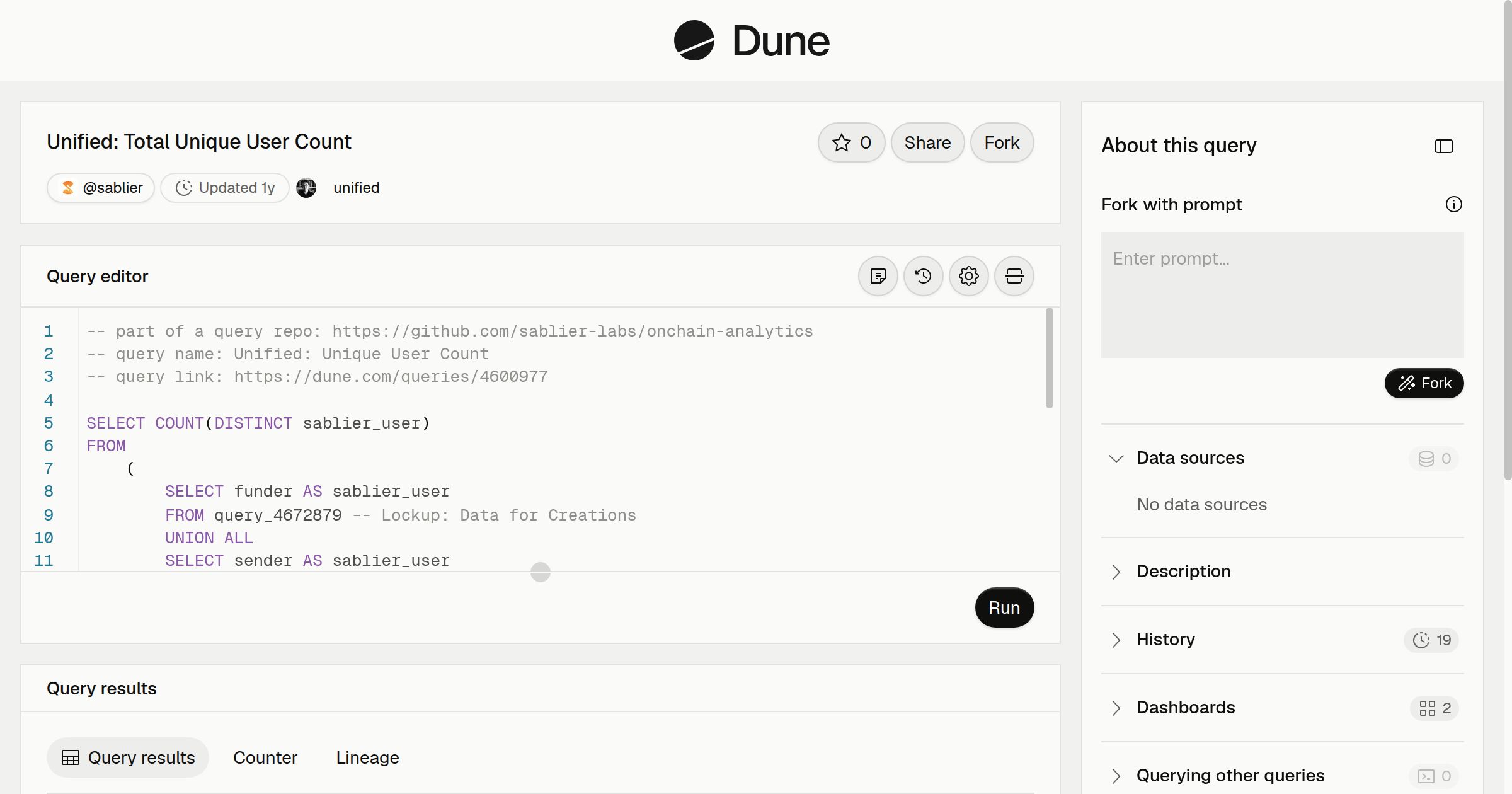Click the 'UNION ALL' keyword on line 10
Image resolution: width=1512 pixels, height=794 pixels.
209,538
